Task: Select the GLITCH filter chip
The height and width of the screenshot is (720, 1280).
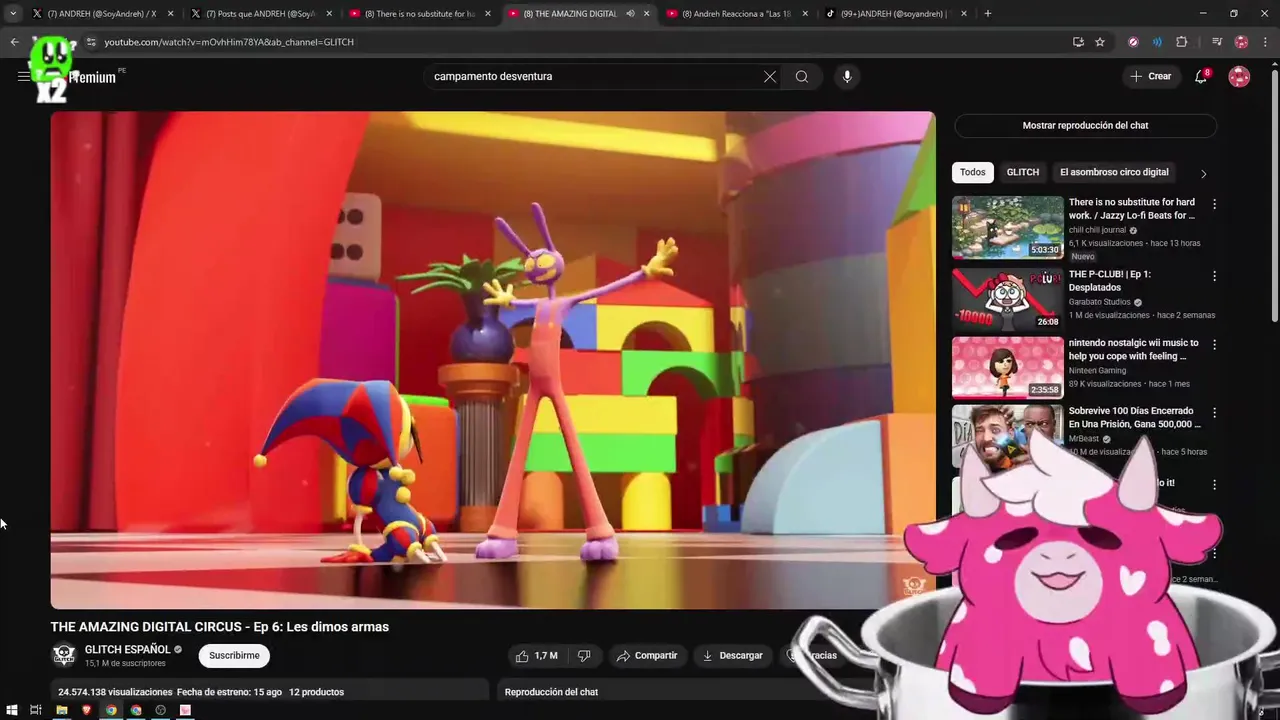Action: [x=1022, y=172]
